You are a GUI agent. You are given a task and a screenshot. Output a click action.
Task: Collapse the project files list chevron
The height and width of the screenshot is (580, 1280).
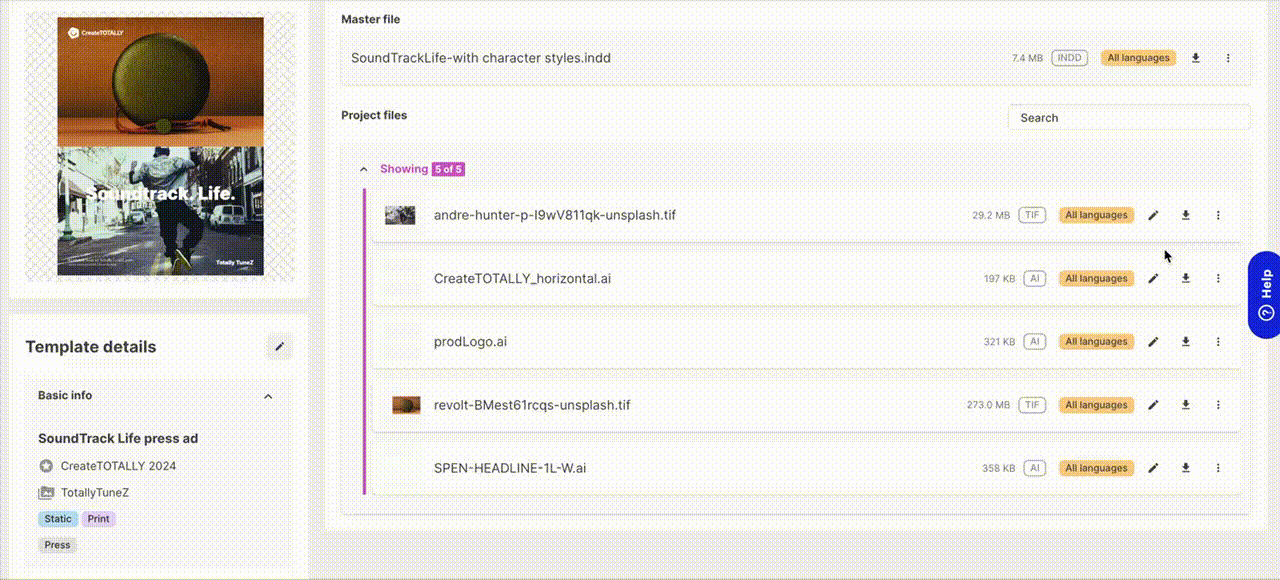coord(364,169)
